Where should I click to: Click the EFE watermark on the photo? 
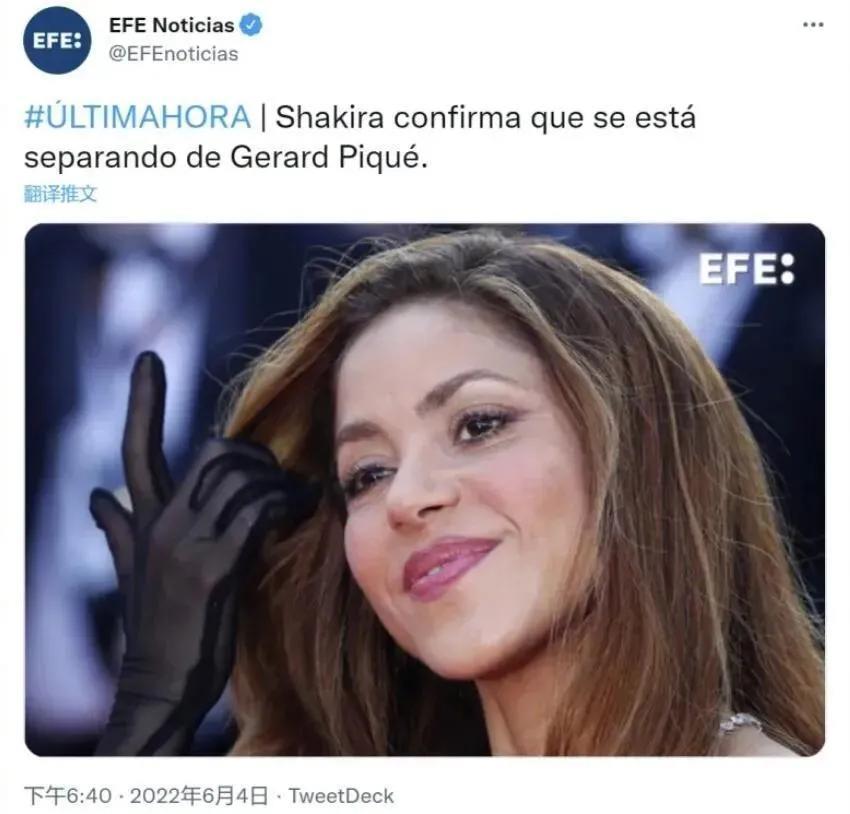746,269
